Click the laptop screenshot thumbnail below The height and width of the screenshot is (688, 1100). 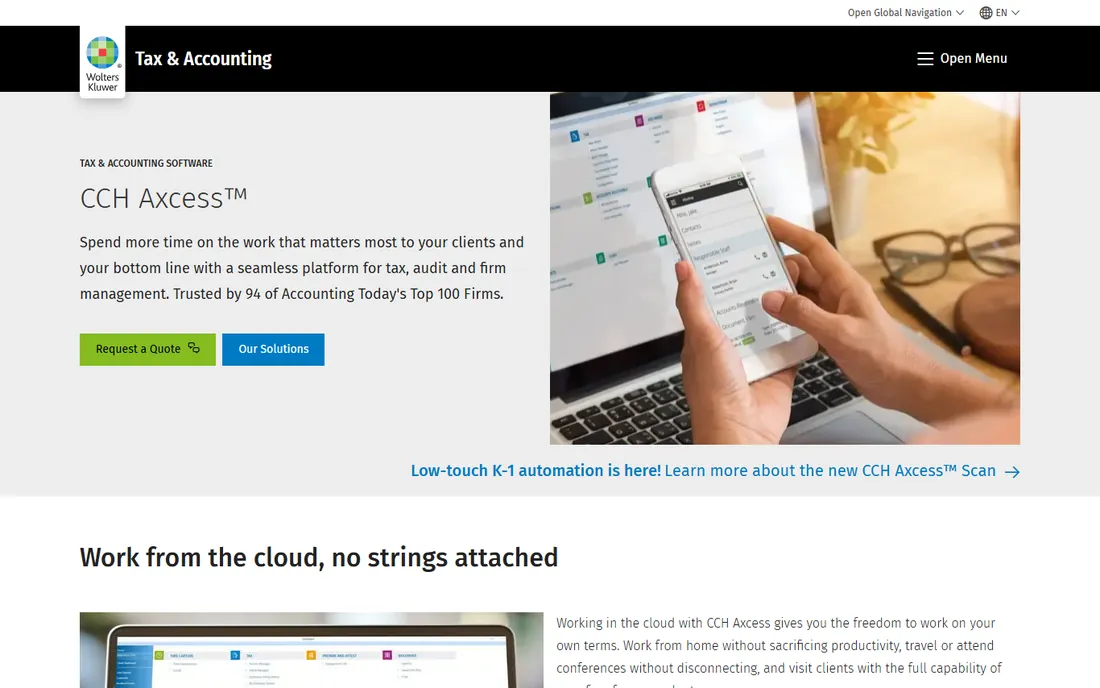click(311, 650)
